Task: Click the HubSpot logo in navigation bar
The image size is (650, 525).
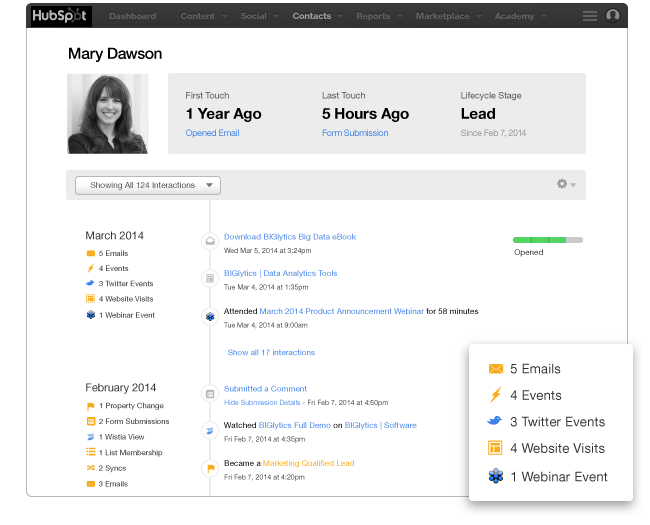Action: point(59,16)
